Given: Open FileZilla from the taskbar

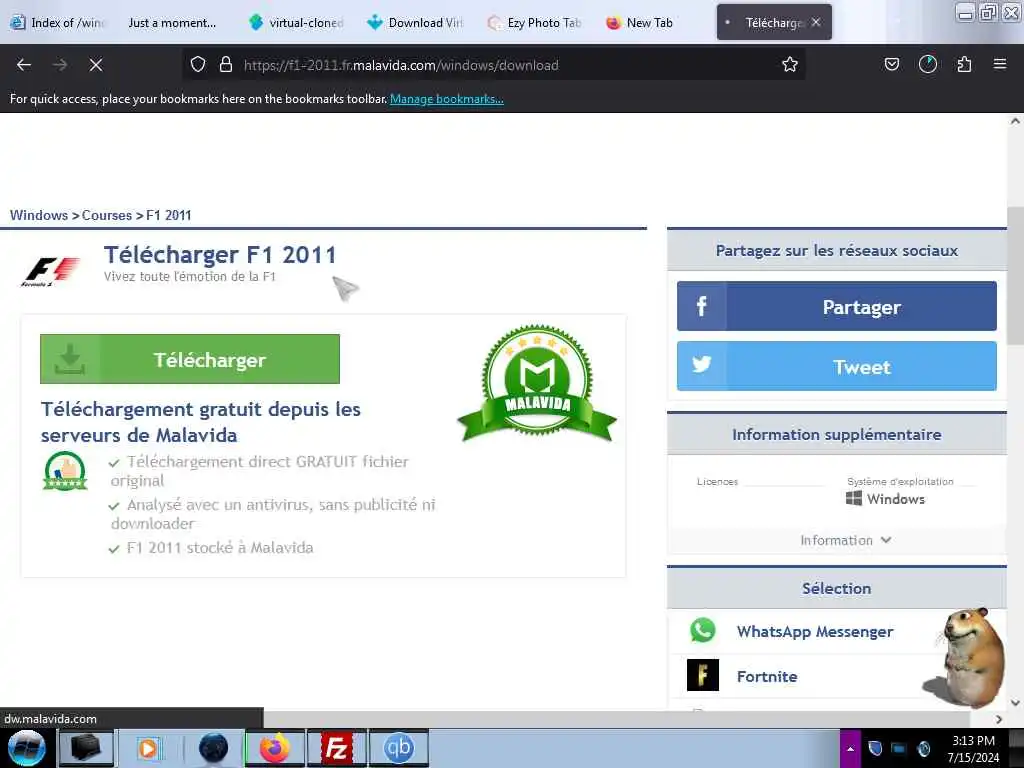Looking at the screenshot, I should pos(336,748).
